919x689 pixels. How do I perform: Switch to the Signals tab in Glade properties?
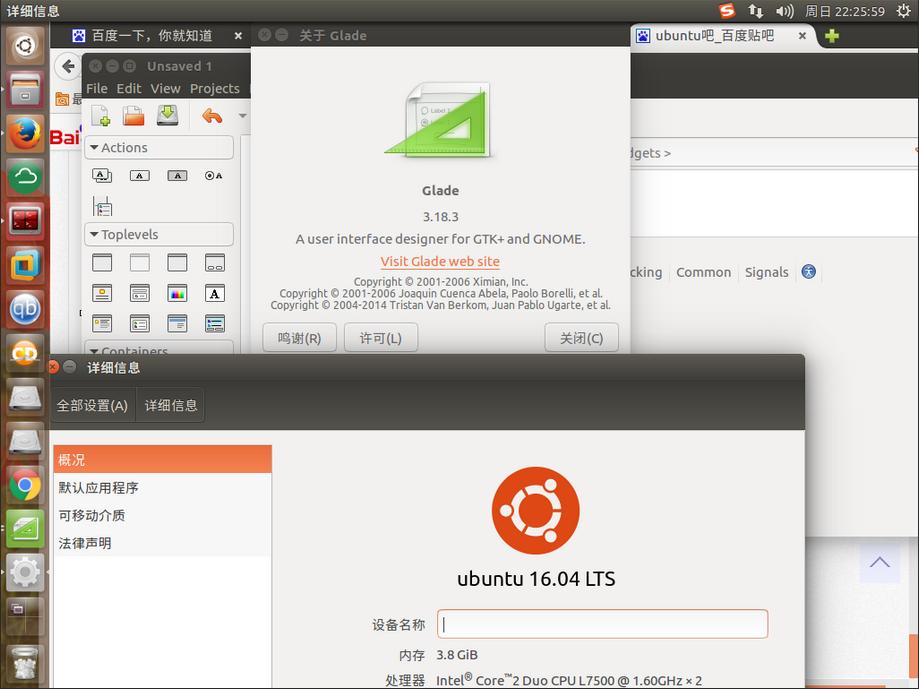767,272
